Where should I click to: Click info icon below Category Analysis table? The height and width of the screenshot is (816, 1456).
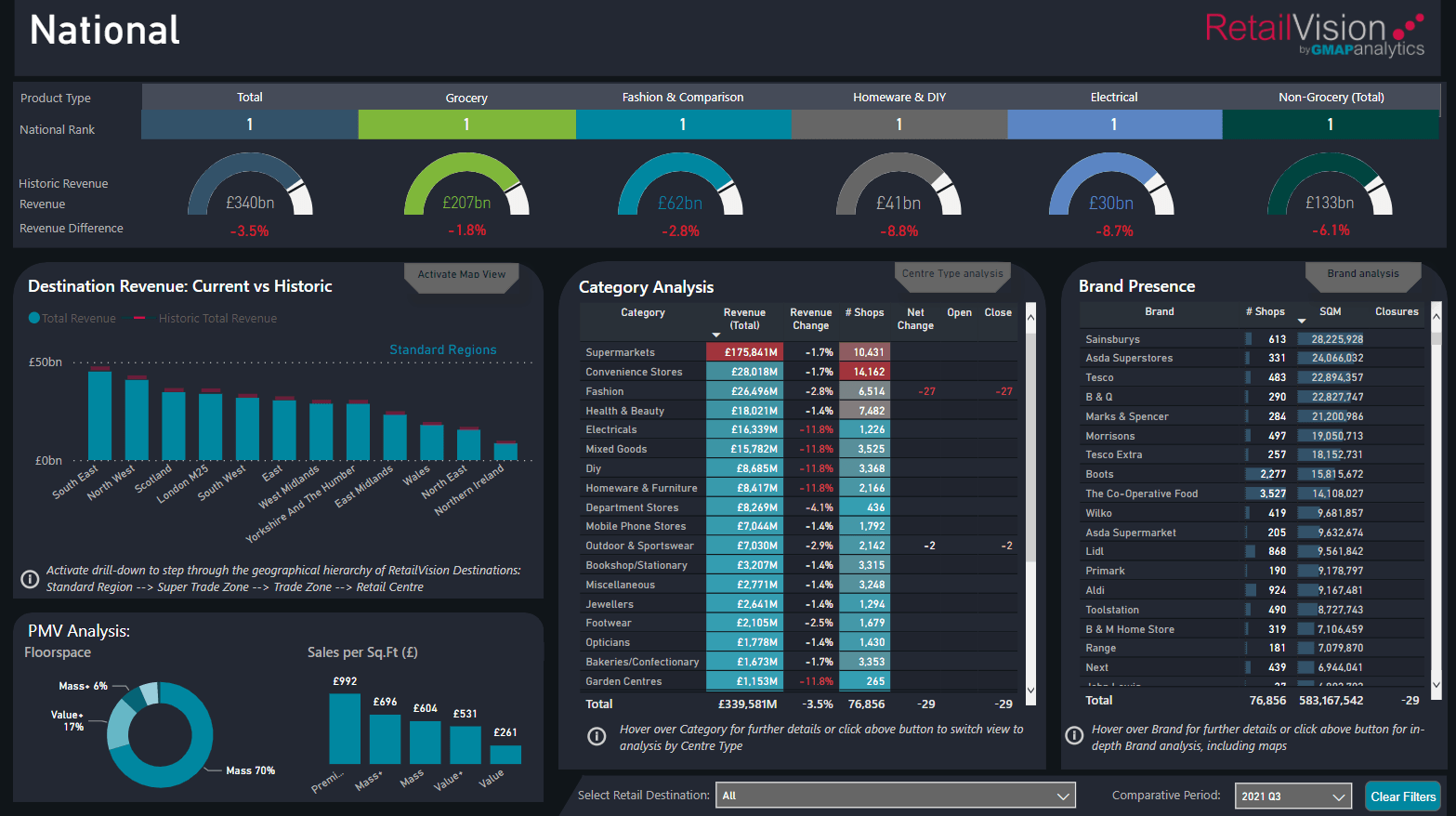597,737
